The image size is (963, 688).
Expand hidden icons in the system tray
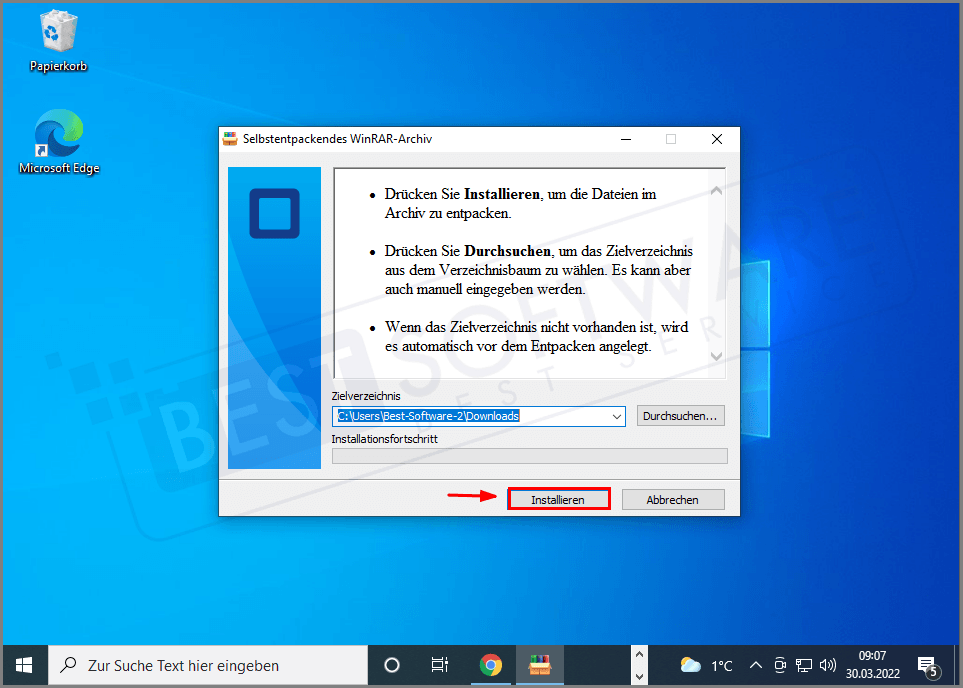[x=756, y=664]
